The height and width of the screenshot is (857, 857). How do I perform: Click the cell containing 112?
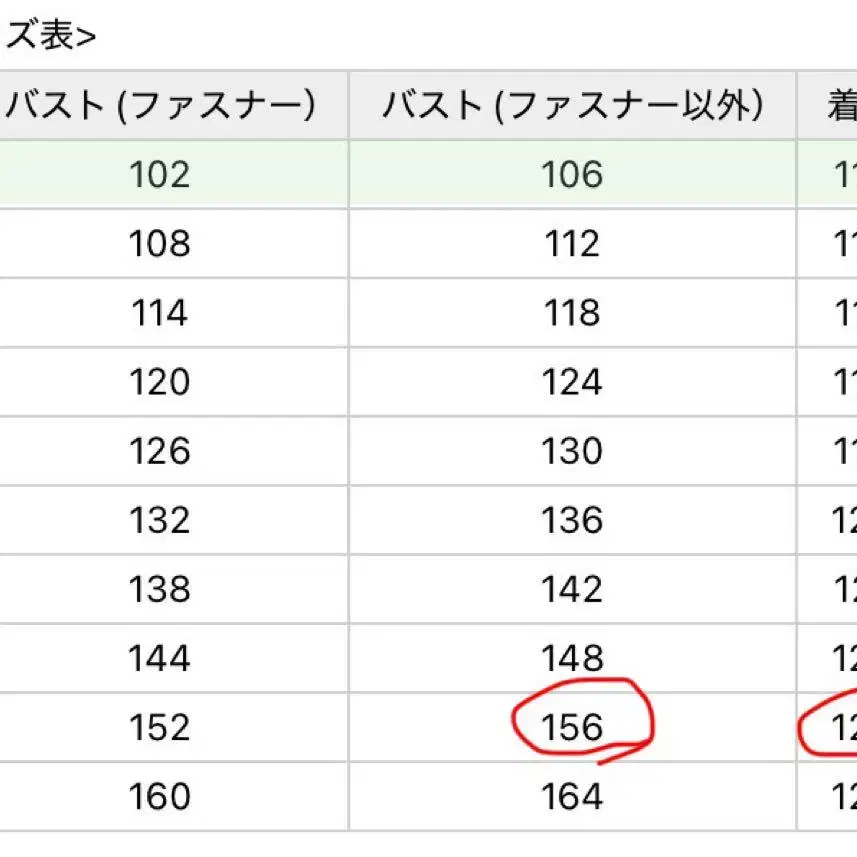click(572, 244)
